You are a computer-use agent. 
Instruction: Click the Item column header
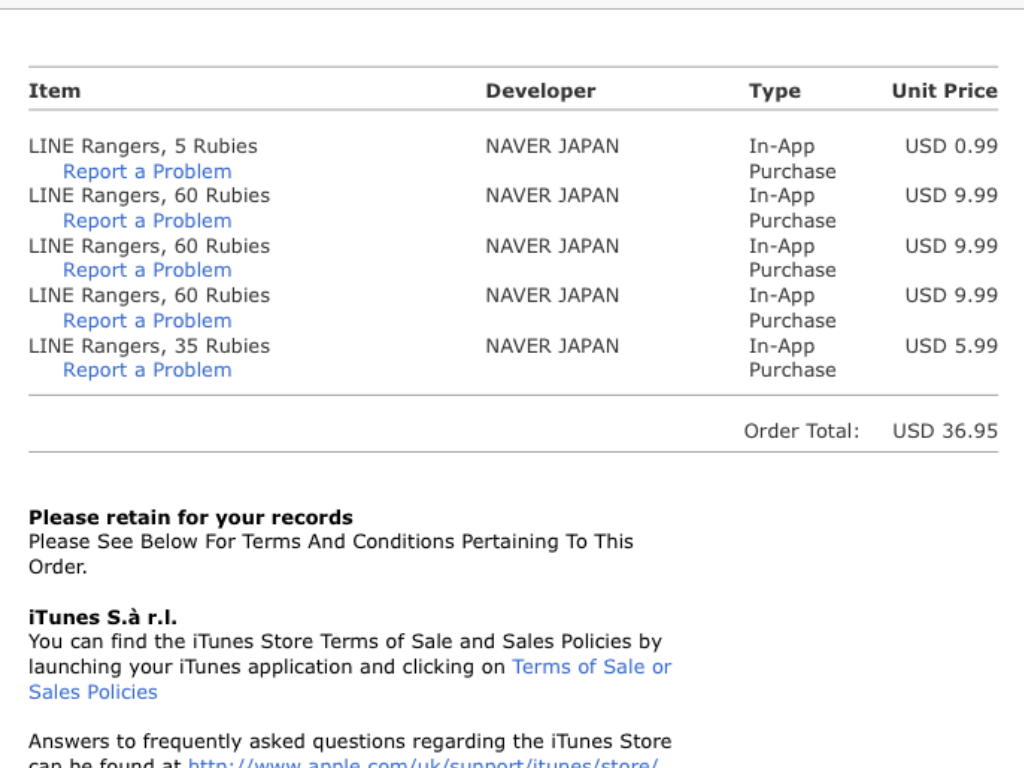pos(54,91)
